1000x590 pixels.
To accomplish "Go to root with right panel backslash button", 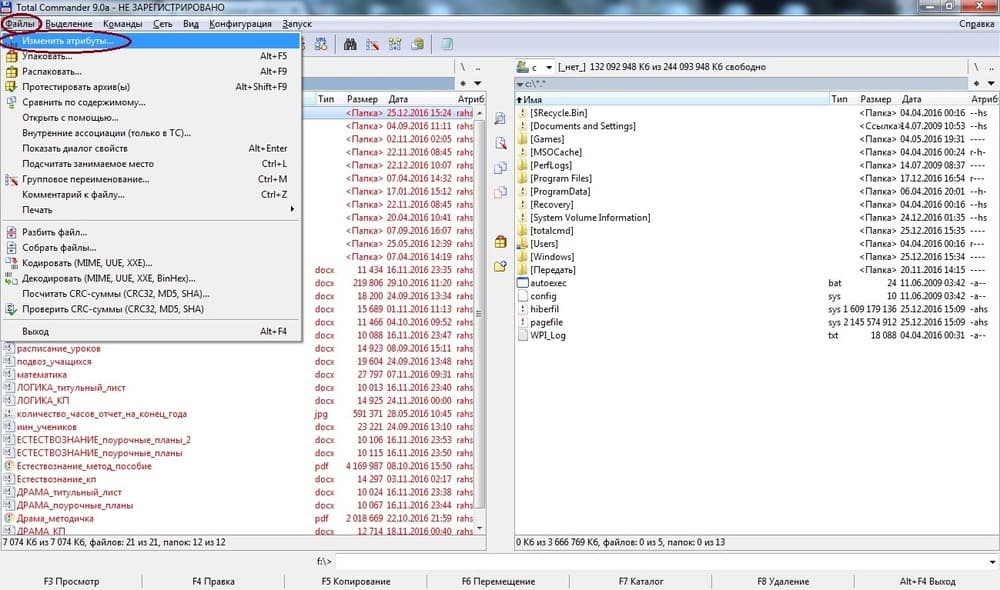I will pyautogui.click(x=976, y=67).
